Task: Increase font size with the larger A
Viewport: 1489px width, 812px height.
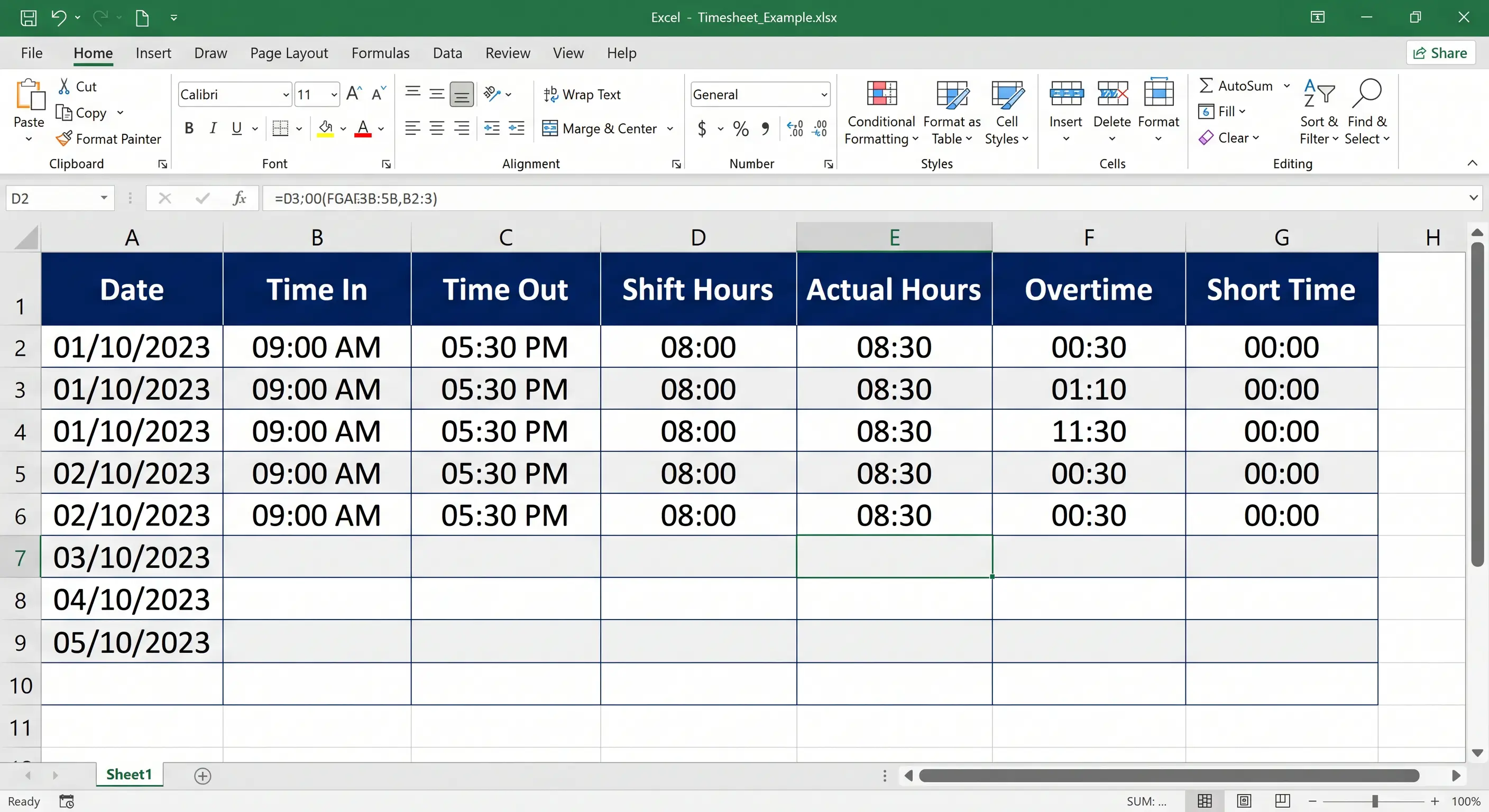Action: 354,94
